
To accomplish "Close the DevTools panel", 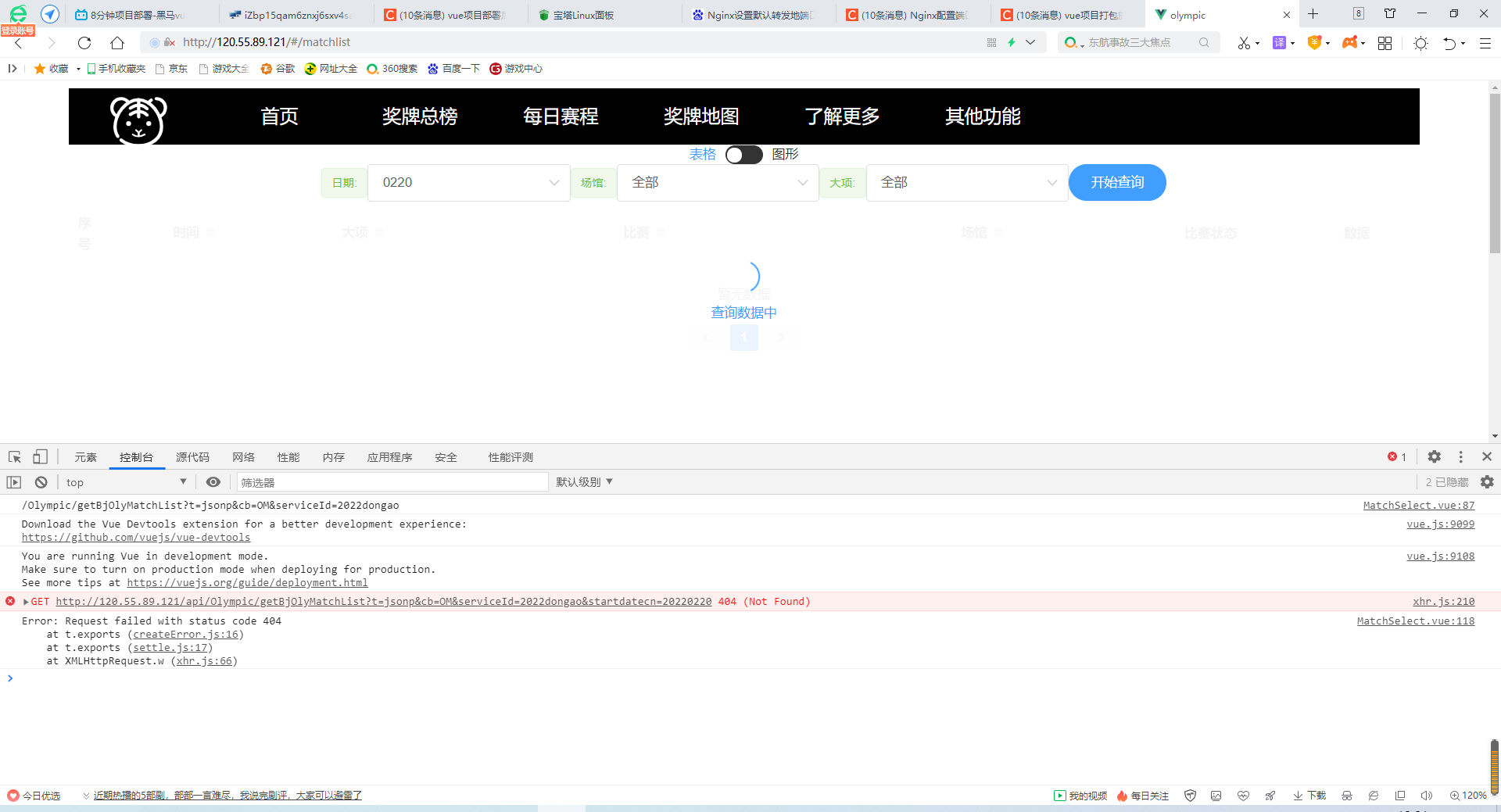I will click(1487, 456).
